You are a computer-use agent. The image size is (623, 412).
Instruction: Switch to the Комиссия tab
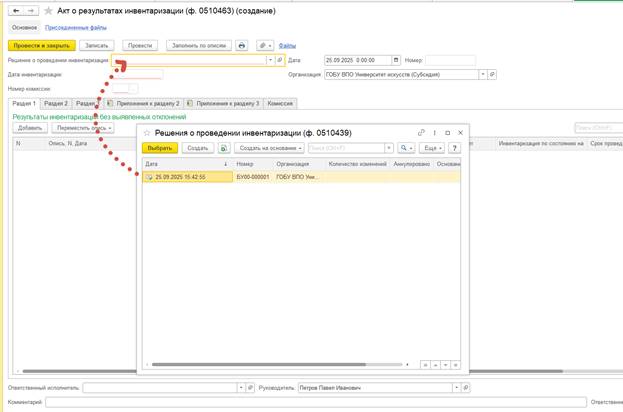pyautogui.click(x=280, y=104)
